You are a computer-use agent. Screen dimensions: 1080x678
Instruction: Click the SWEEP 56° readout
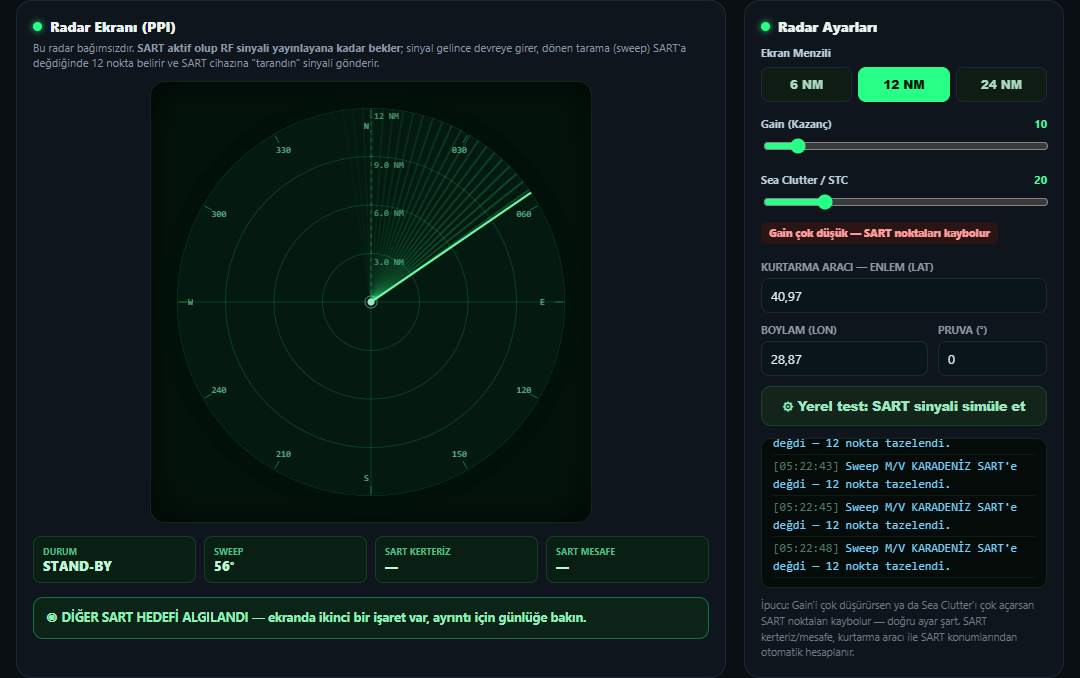coord(285,559)
